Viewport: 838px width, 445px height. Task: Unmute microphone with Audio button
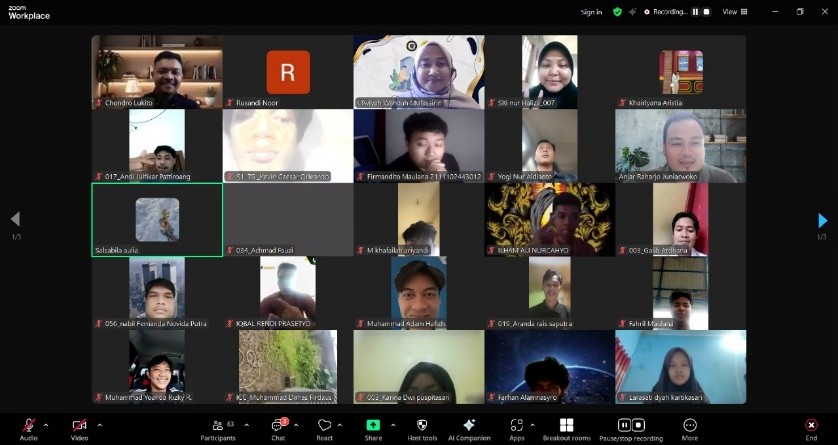pyautogui.click(x=29, y=429)
